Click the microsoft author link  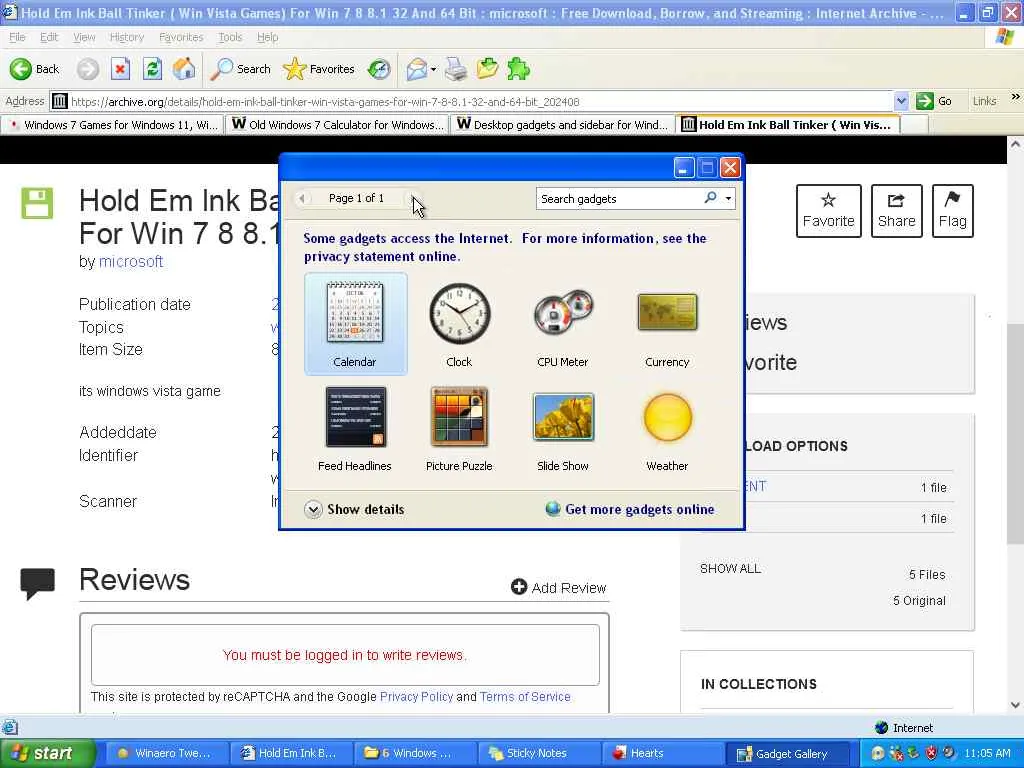(x=131, y=261)
